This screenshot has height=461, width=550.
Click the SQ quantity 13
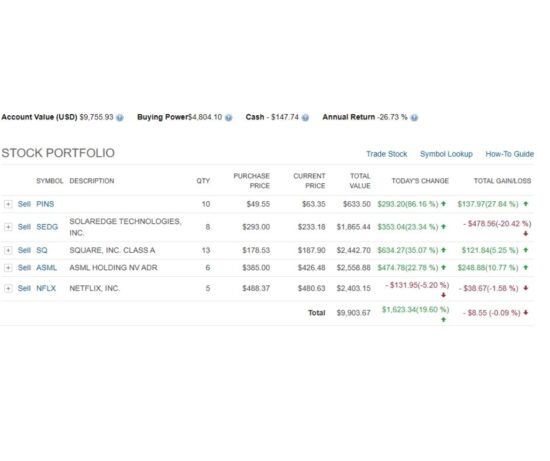(206, 250)
